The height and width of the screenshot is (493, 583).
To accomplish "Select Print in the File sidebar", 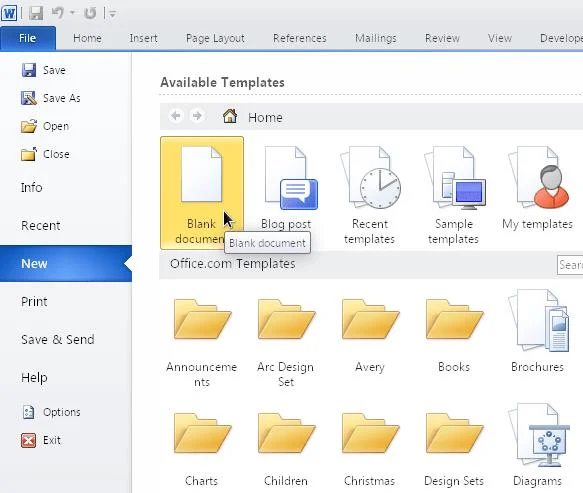I will pyautogui.click(x=34, y=302).
